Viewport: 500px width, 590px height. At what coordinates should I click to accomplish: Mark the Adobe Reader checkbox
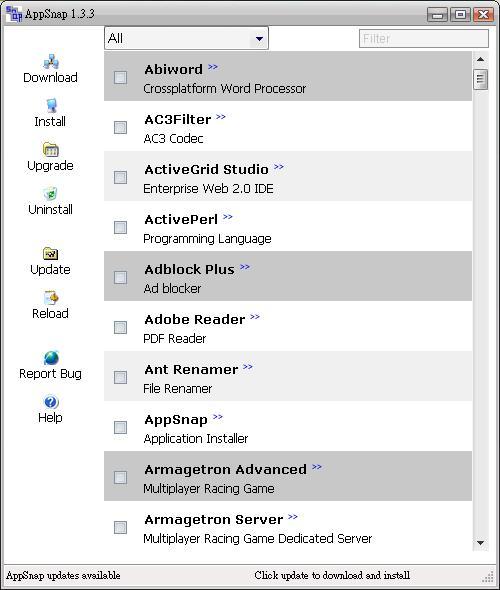pyautogui.click(x=120, y=327)
